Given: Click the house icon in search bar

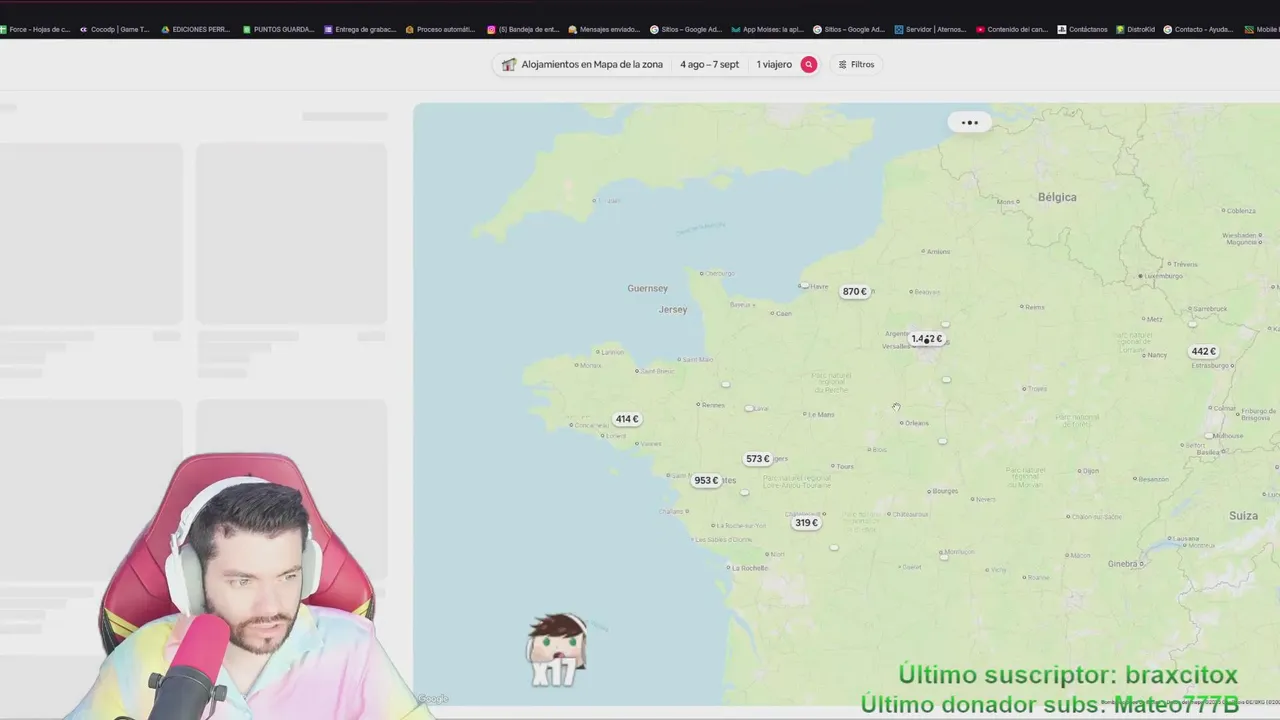Looking at the screenshot, I should (x=509, y=64).
